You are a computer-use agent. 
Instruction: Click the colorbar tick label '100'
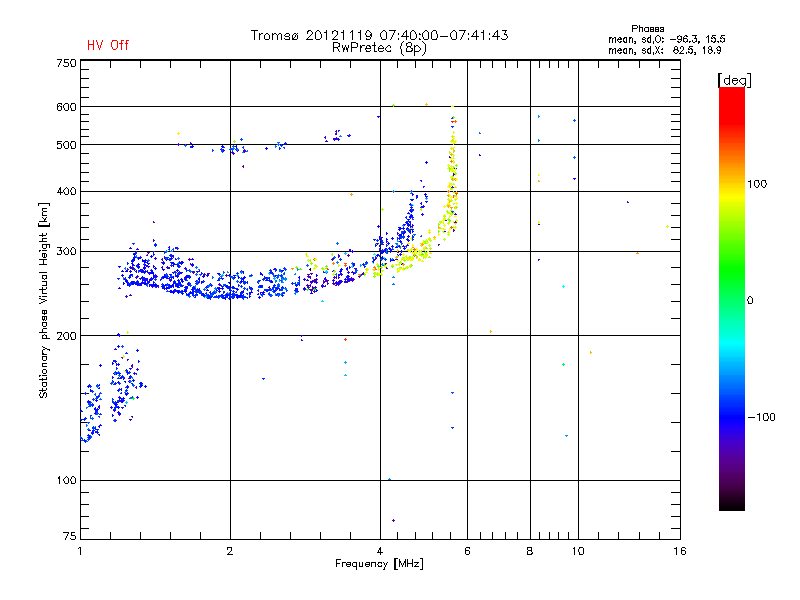(757, 184)
